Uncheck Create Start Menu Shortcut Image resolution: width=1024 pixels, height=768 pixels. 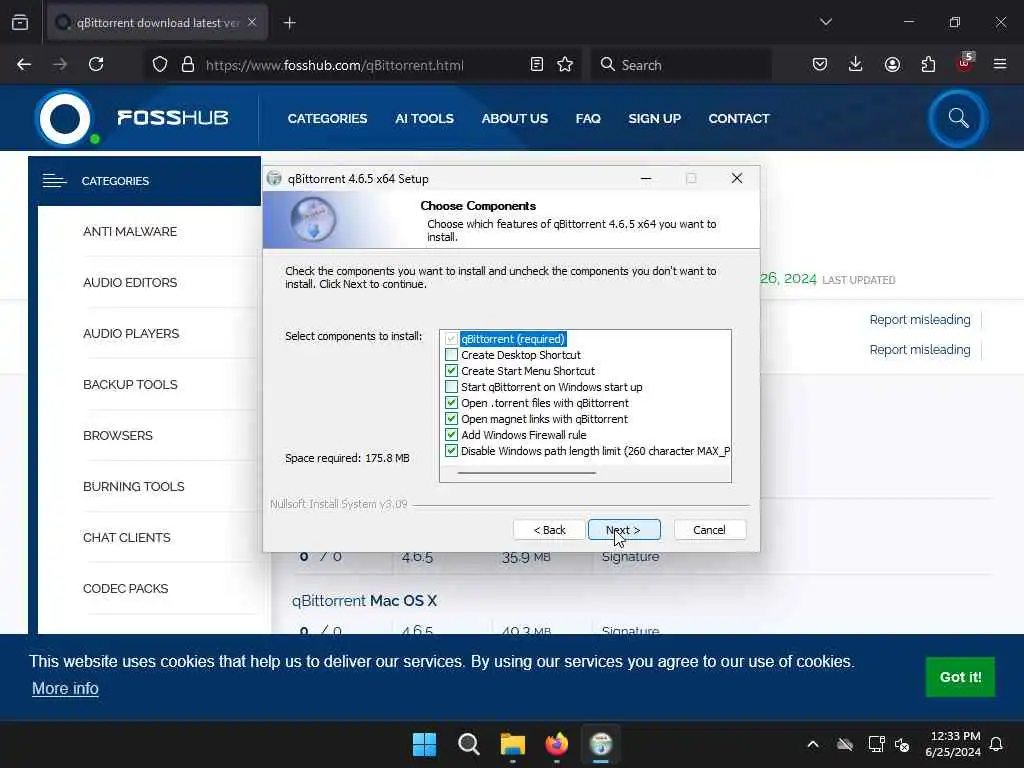(x=451, y=371)
